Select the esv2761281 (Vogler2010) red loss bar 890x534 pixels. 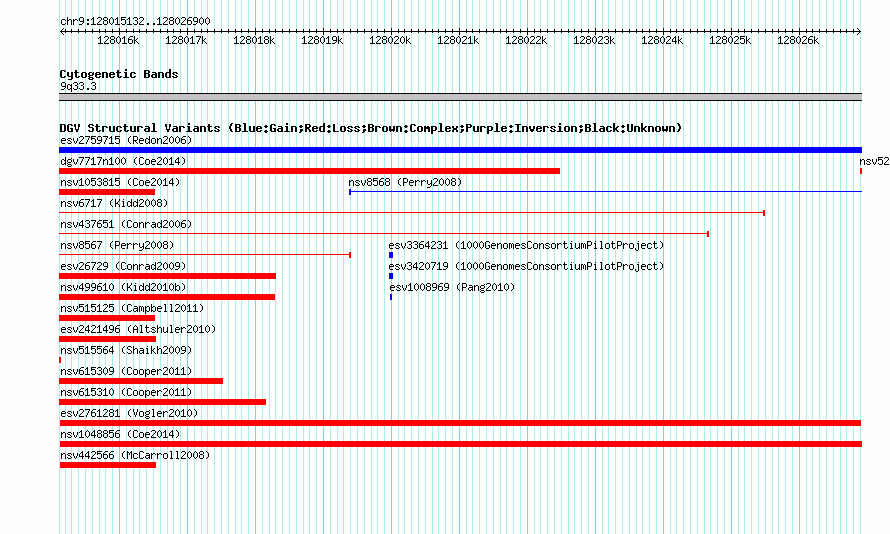pyautogui.click(x=460, y=423)
